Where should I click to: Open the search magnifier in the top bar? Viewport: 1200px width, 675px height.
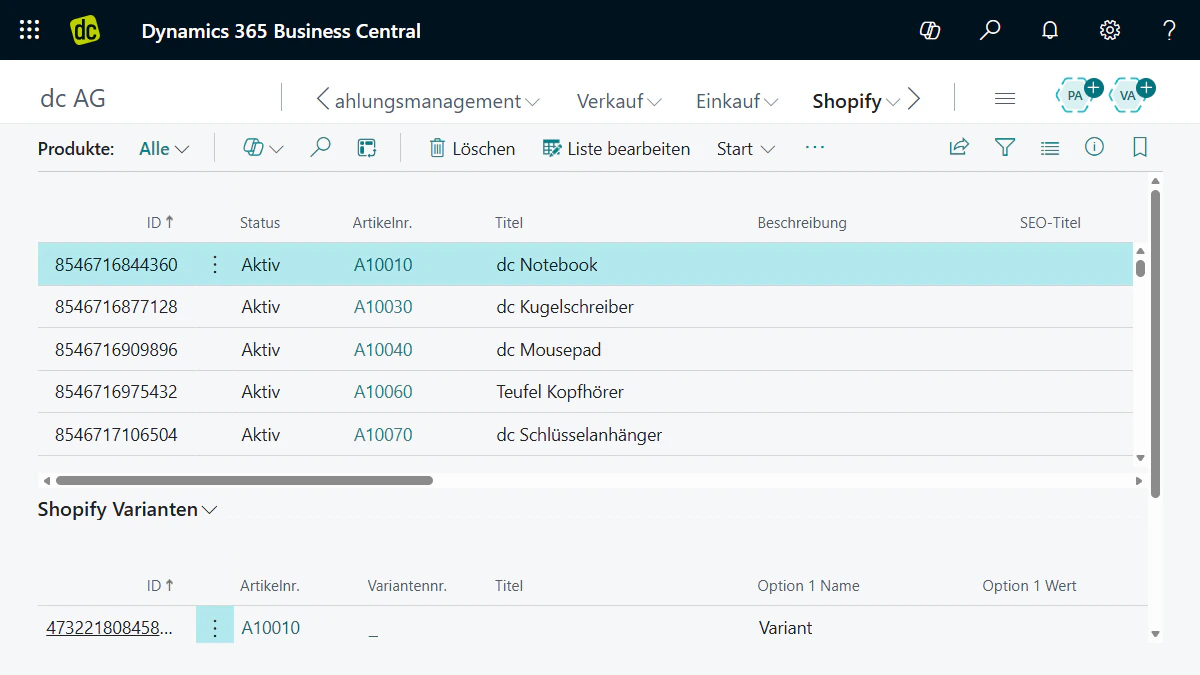(x=990, y=30)
